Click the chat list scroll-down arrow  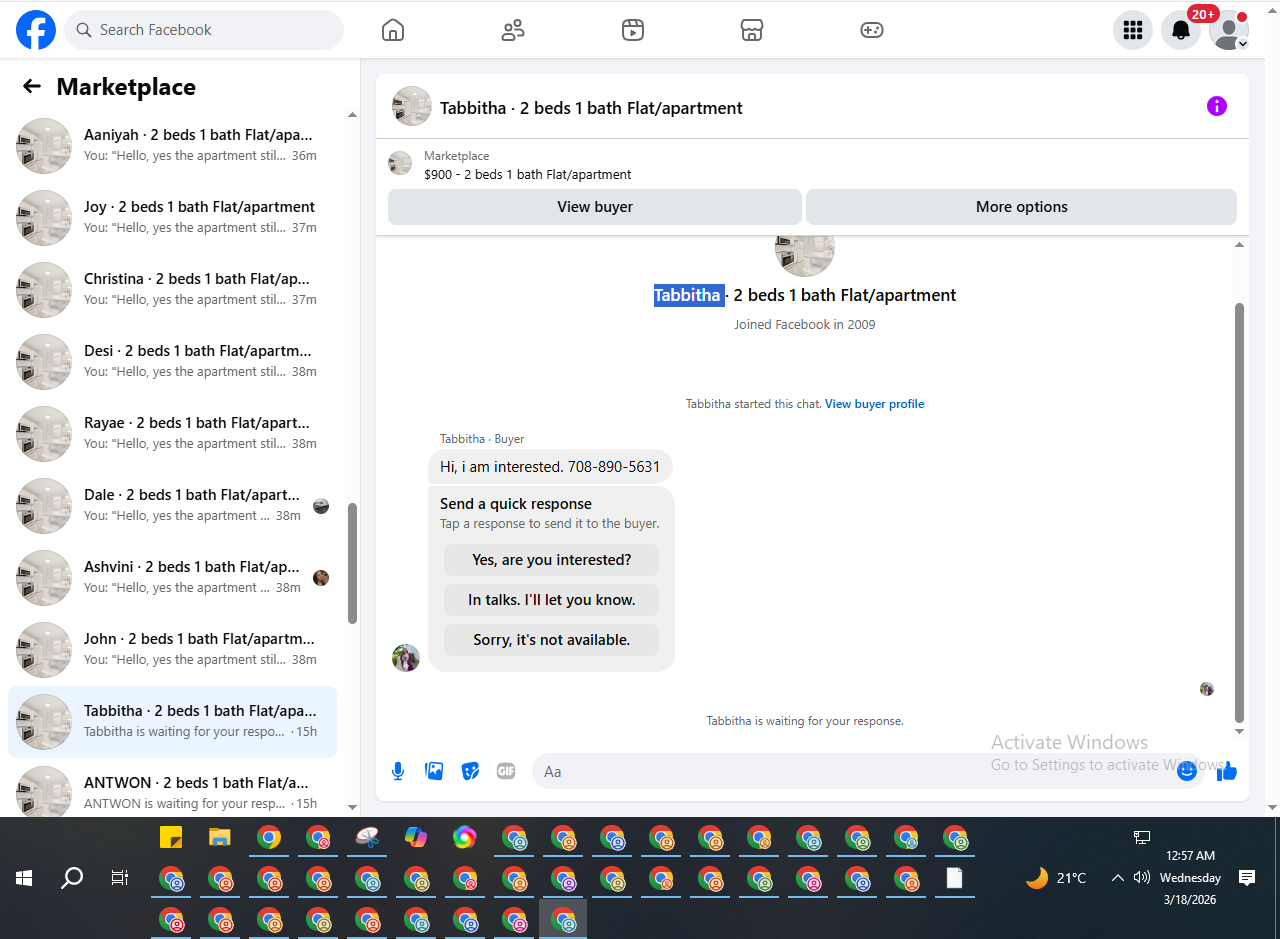click(x=352, y=806)
